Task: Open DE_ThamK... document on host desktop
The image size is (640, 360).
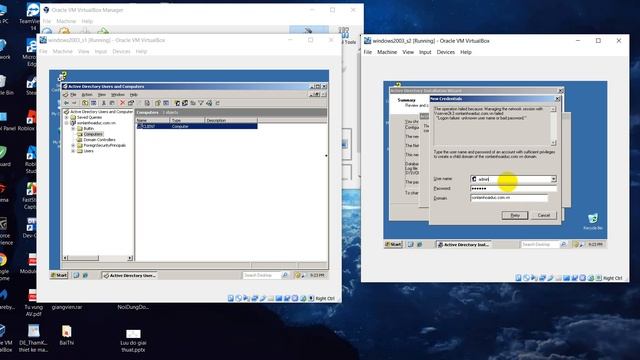Action: point(33,338)
